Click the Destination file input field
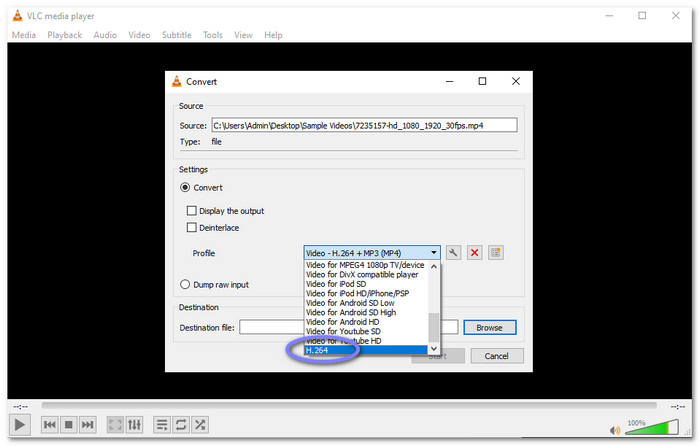This screenshot has width=700, height=446. click(348, 327)
